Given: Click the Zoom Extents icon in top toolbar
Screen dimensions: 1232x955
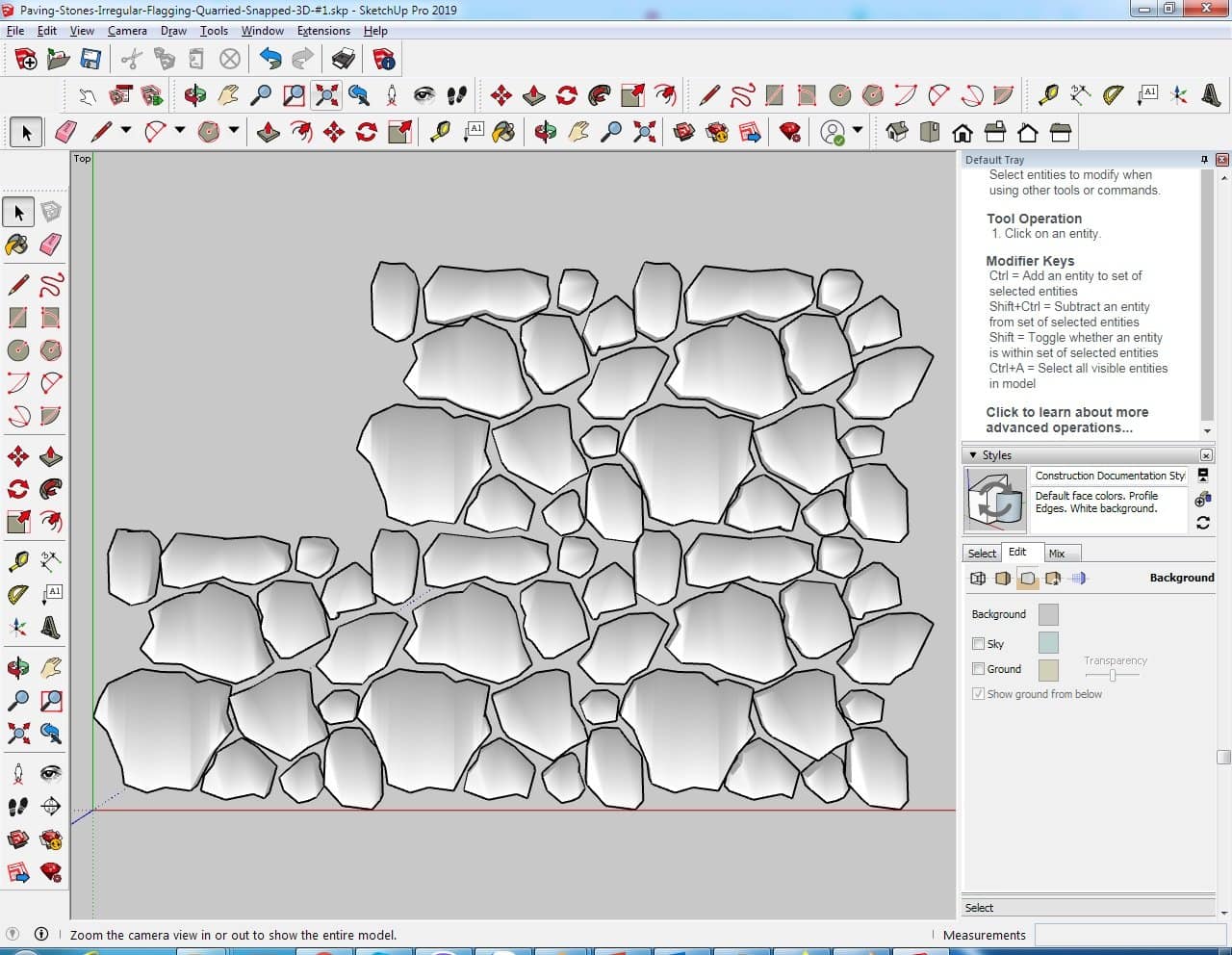Looking at the screenshot, I should tap(327, 94).
